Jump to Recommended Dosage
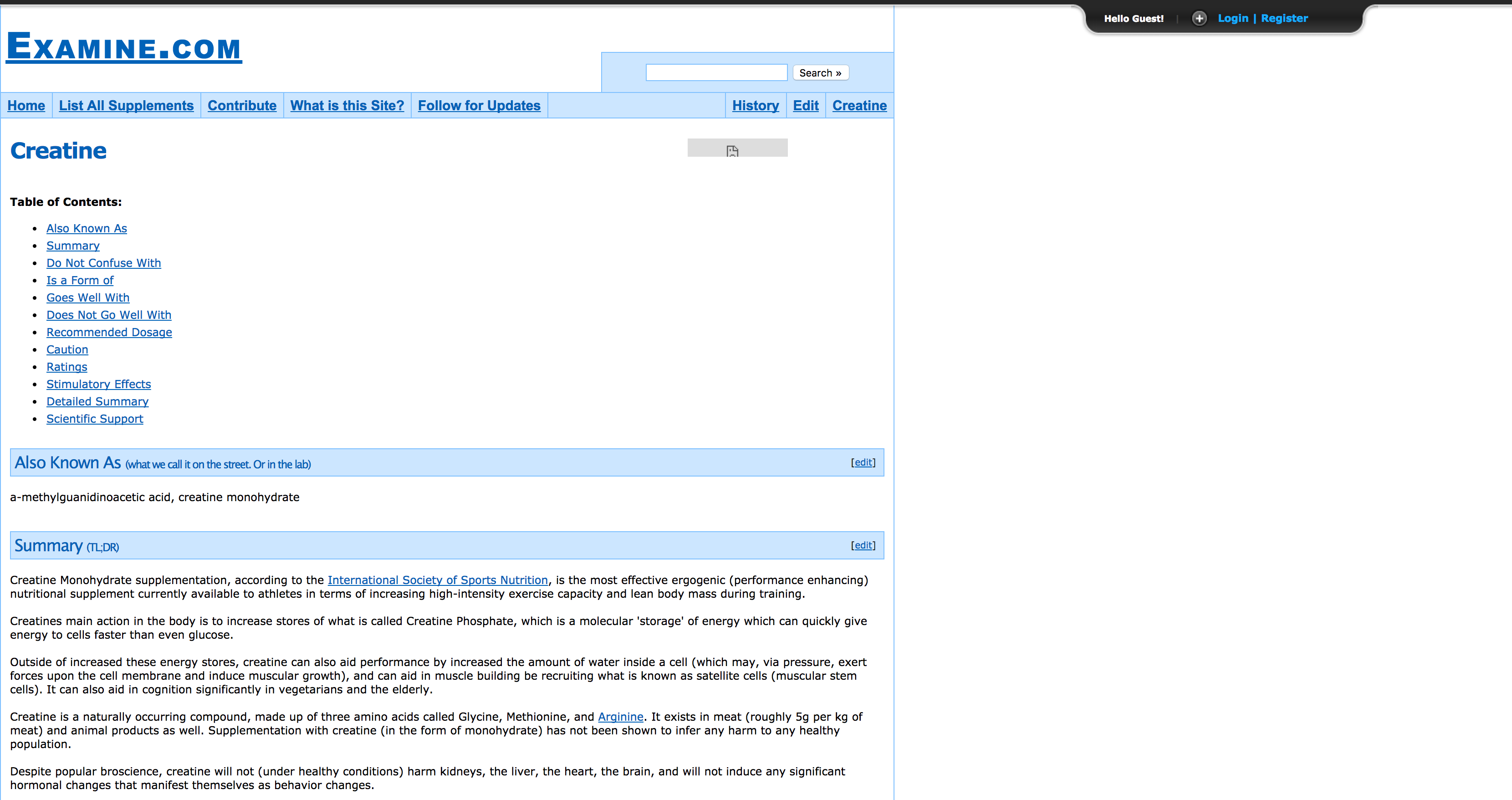1512x800 pixels. 109,333
